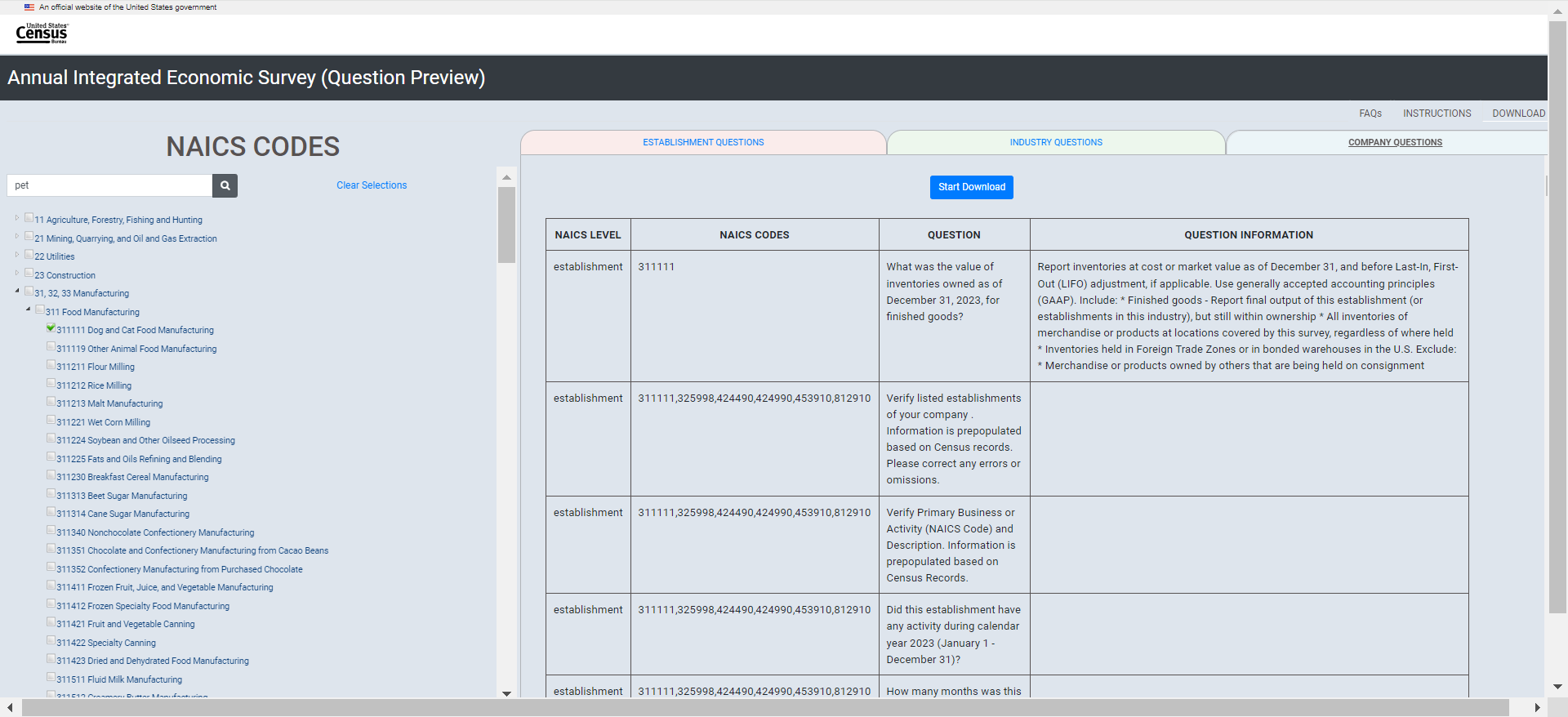Click horizontal scrollbar right arrow
The height and width of the screenshot is (717, 1568).
(x=1537, y=707)
